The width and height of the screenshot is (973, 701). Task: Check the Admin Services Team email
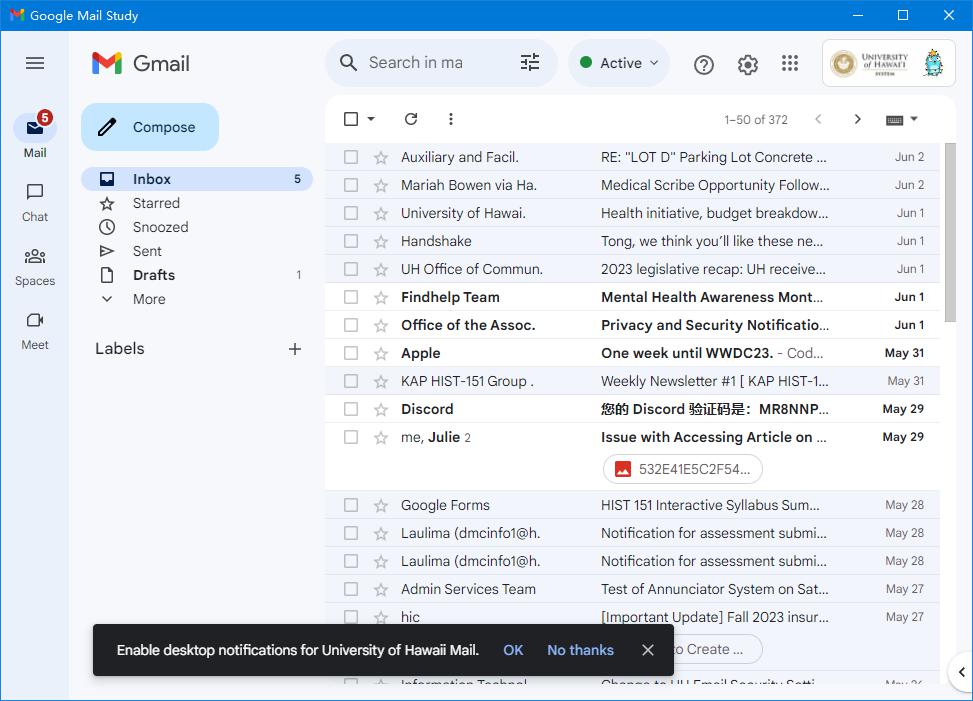[x=351, y=589]
